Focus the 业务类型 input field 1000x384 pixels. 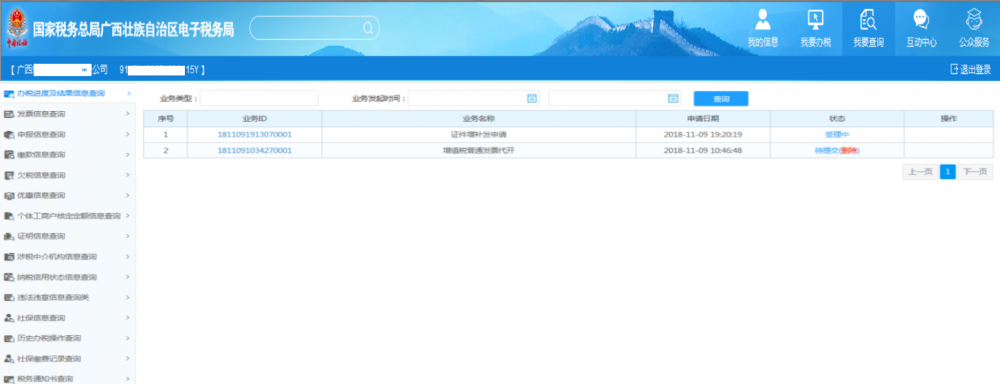coord(259,98)
